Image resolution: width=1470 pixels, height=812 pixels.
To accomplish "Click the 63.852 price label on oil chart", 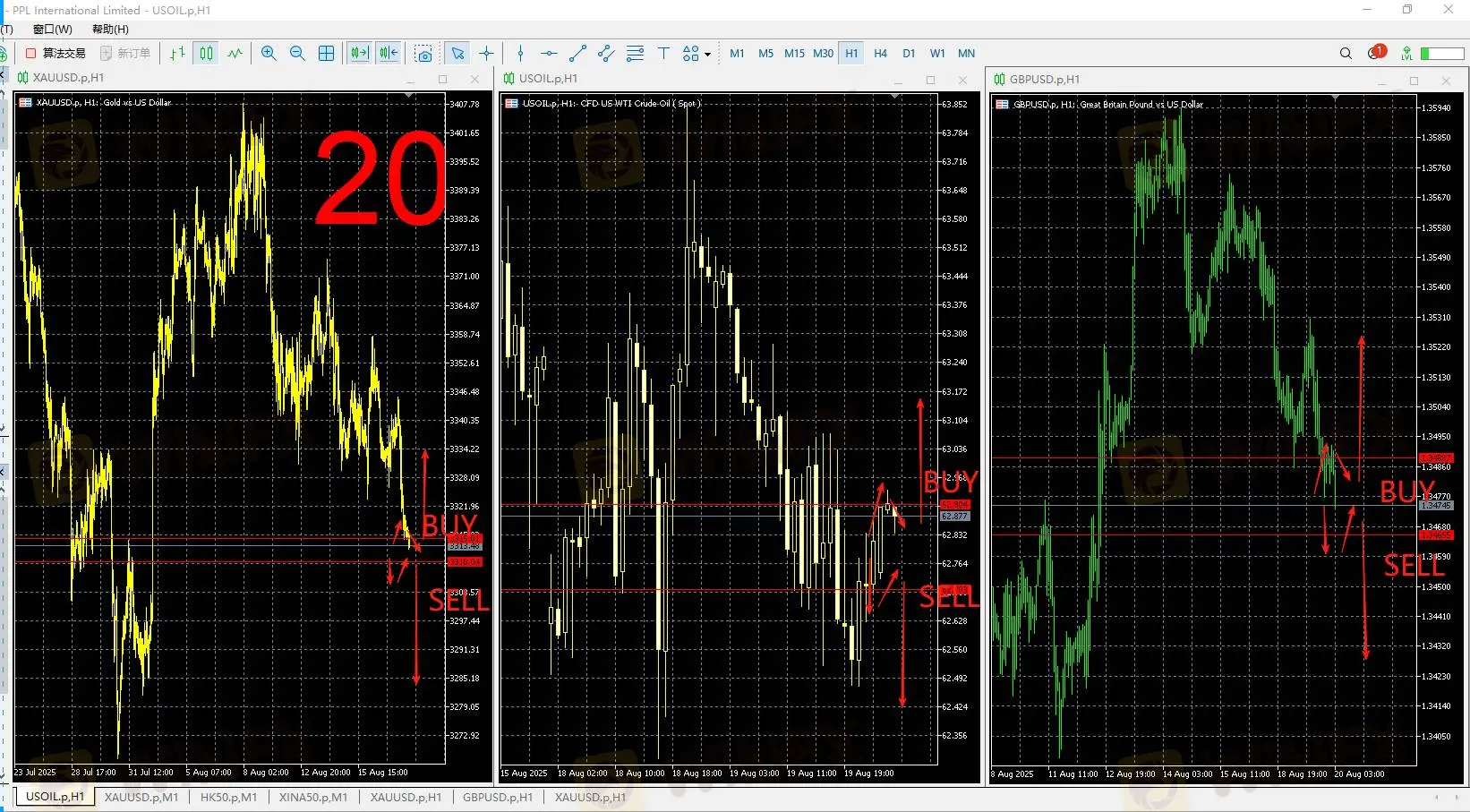I will [954, 104].
